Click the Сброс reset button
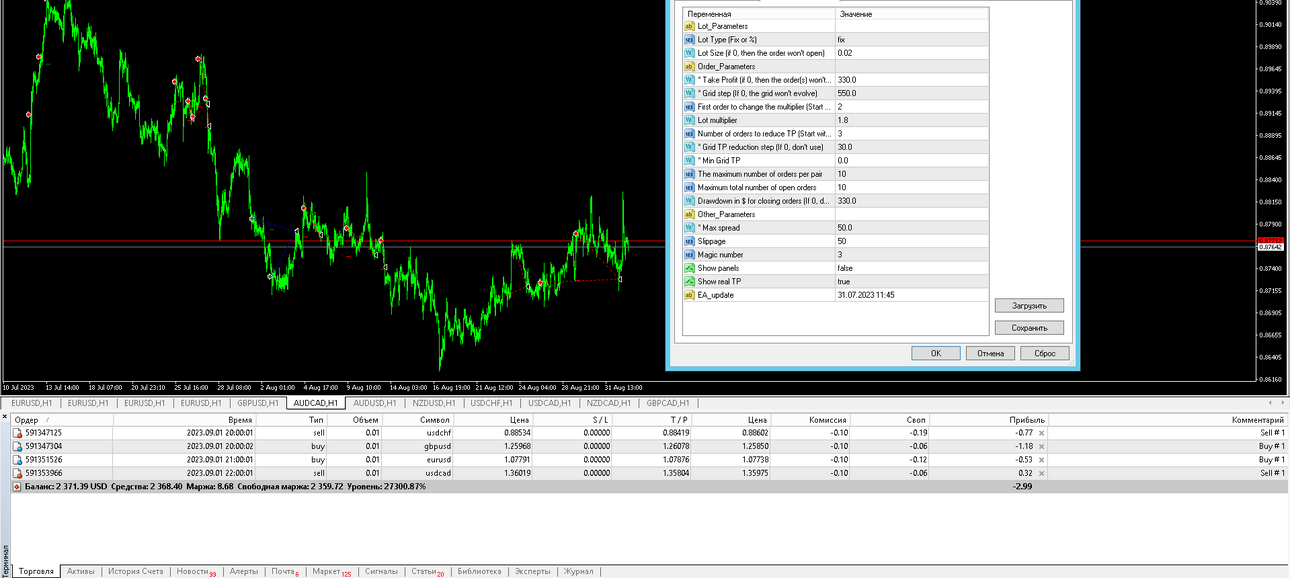This screenshot has height=578, width=1290. click(1045, 353)
